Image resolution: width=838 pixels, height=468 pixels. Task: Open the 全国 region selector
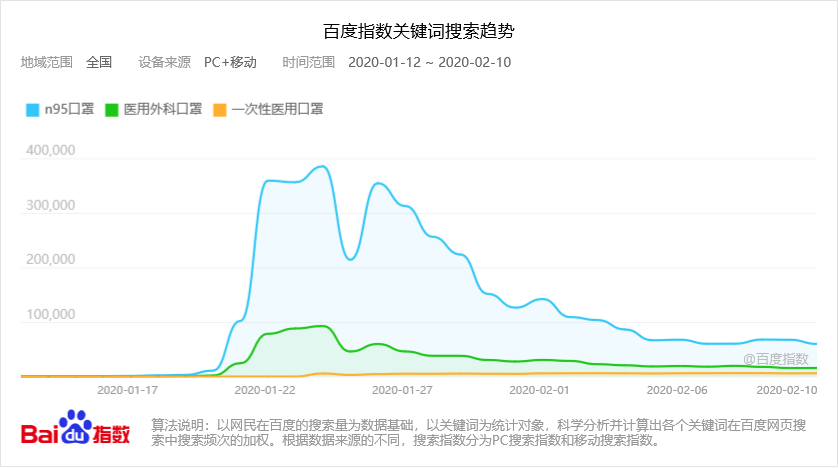[x=99, y=62]
